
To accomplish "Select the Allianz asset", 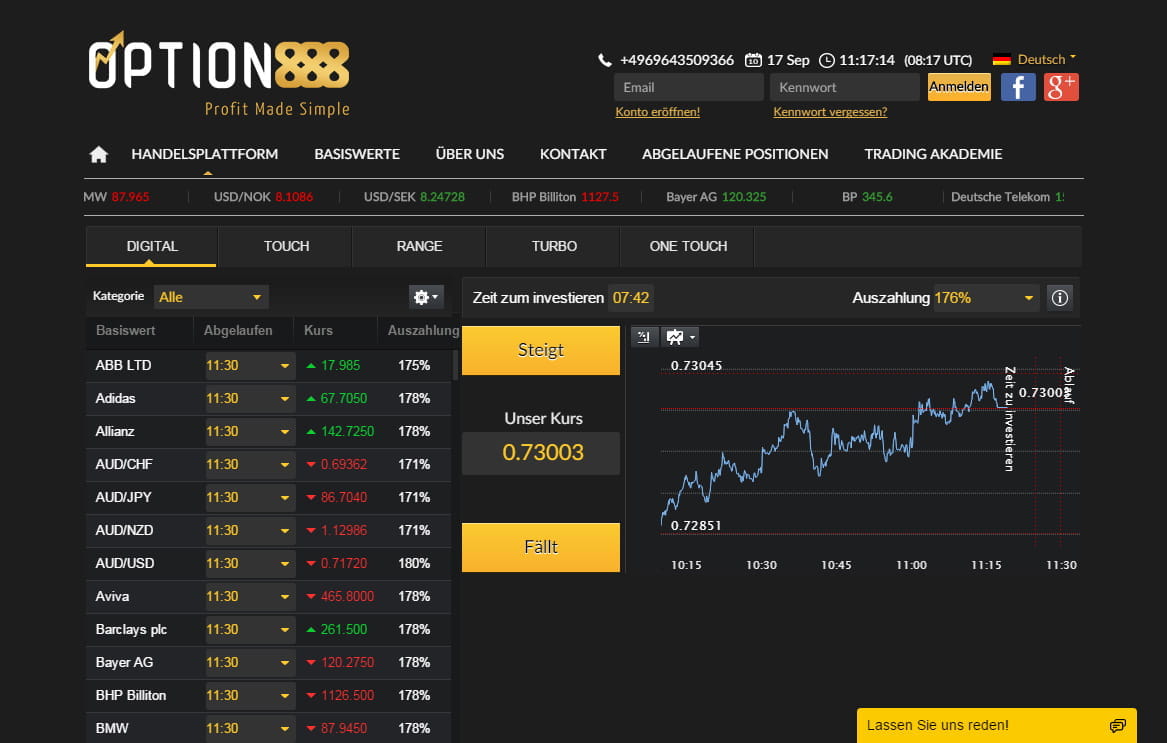I will [269, 431].
